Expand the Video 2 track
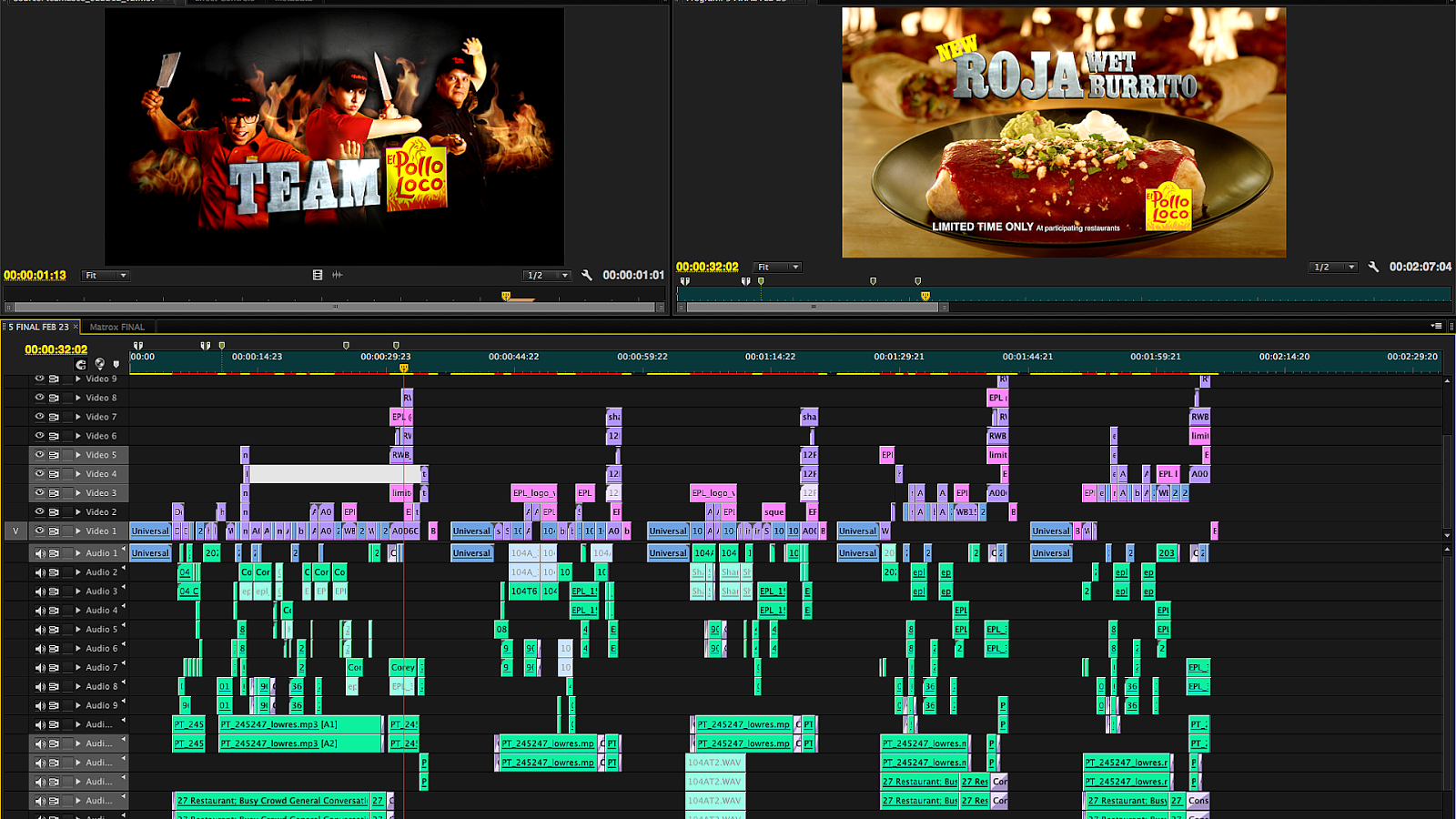 [x=78, y=511]
